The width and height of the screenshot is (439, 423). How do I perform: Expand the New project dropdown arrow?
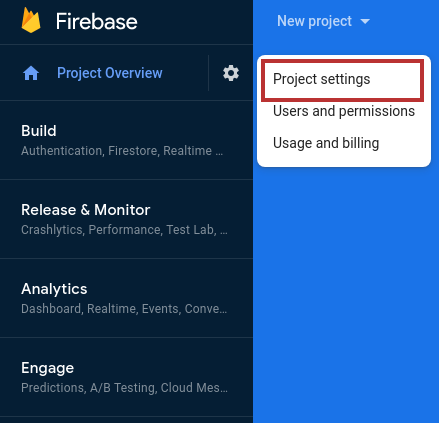click(x=365, y=22)
